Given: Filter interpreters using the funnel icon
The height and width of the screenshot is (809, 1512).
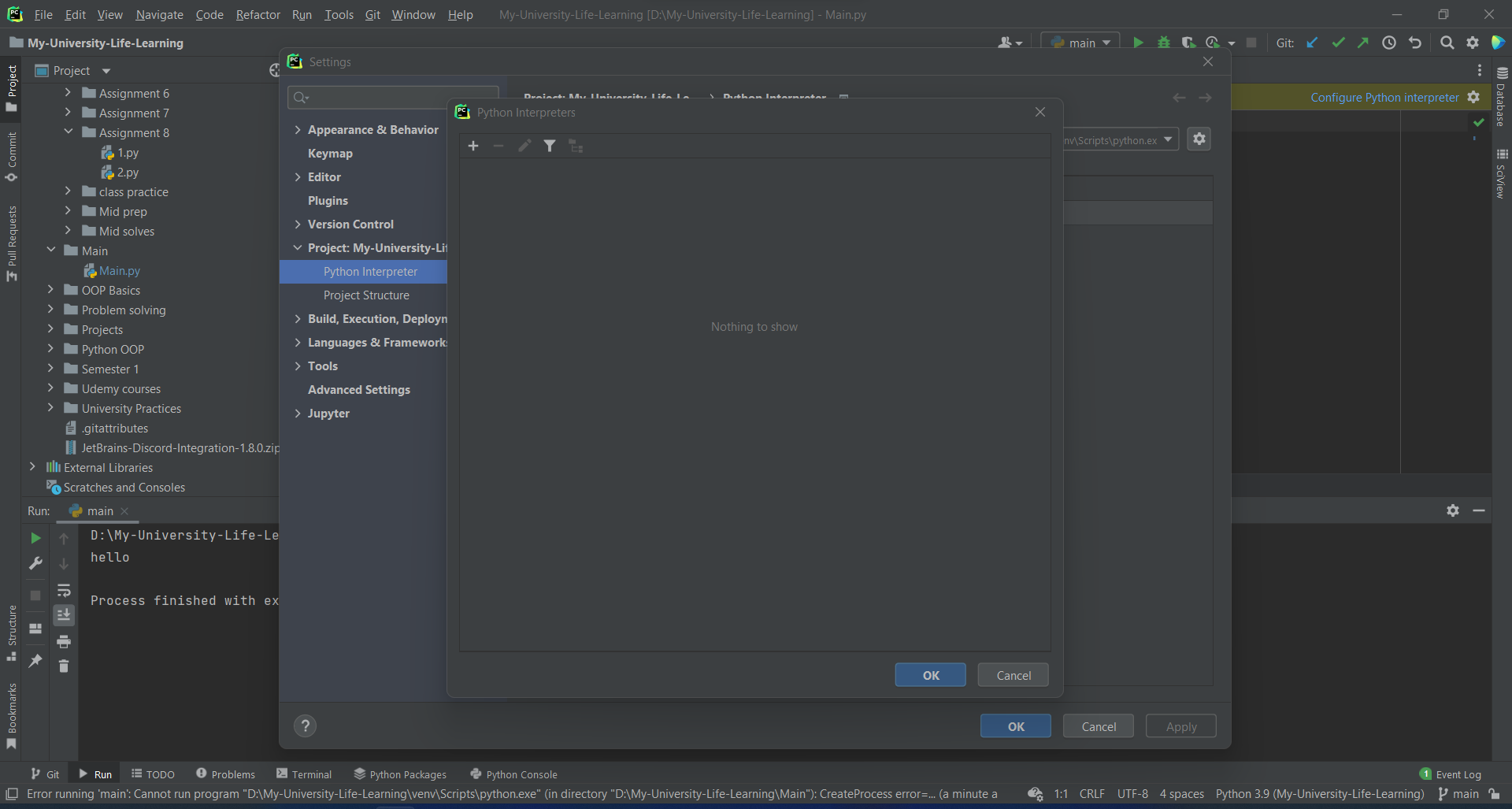Looking at the screenshot, I should [550, 146].
